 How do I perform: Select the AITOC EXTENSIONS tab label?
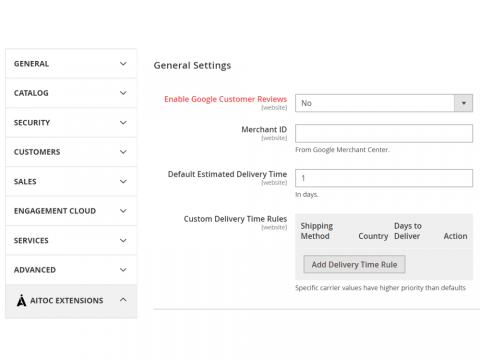point(67,301)
